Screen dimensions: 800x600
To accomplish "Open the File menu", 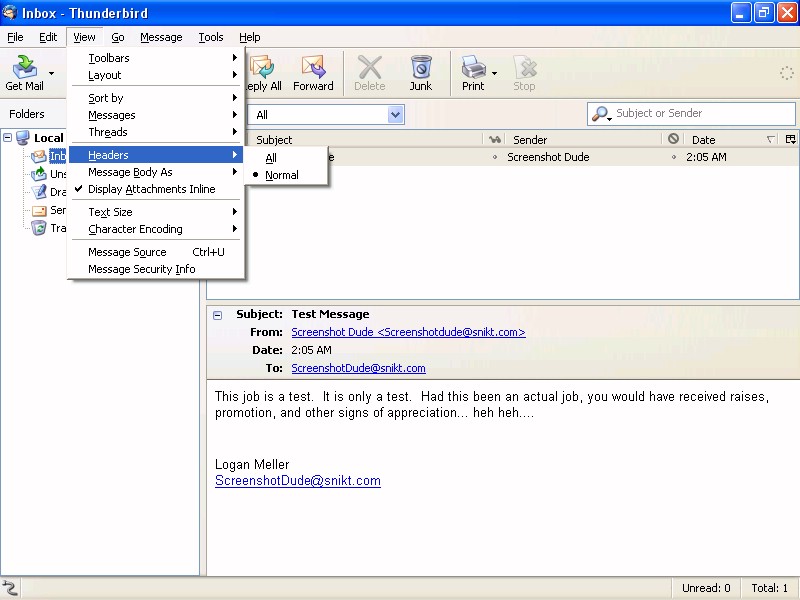I will coord(15,37).
